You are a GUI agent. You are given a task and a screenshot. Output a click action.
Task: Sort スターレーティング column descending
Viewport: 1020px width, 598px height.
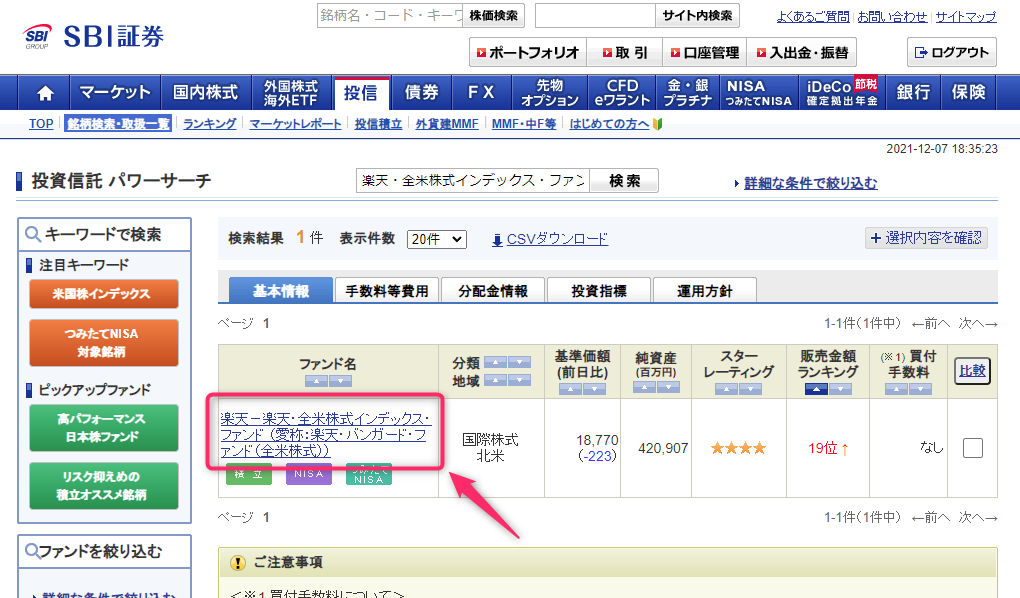pyautogui.click(x=750, y=389)
